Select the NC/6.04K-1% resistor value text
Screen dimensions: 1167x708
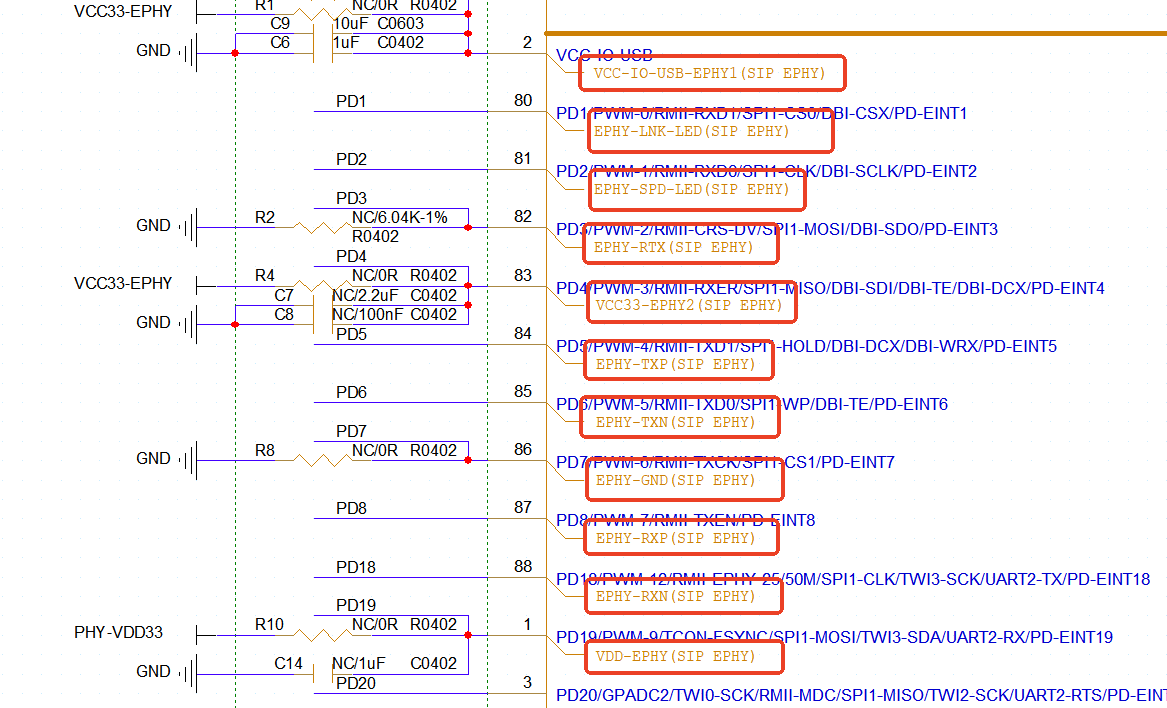[x=399, y=217]
